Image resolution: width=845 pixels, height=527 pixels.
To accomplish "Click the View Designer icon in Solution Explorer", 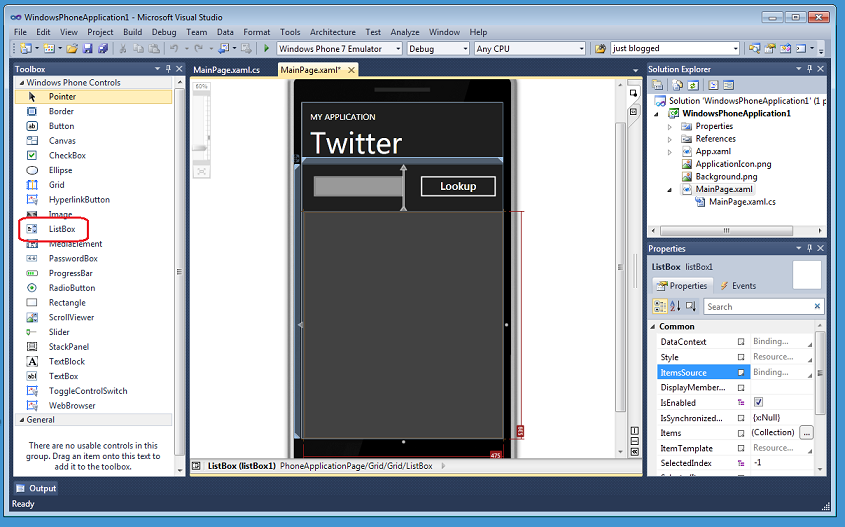I will click(729, 85).
